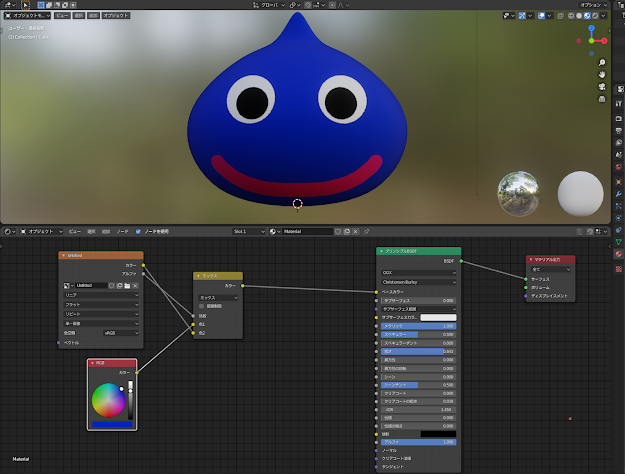Toggle the ノードを使用 checkbox
The image size is (625, 474).
pos(138,231)
